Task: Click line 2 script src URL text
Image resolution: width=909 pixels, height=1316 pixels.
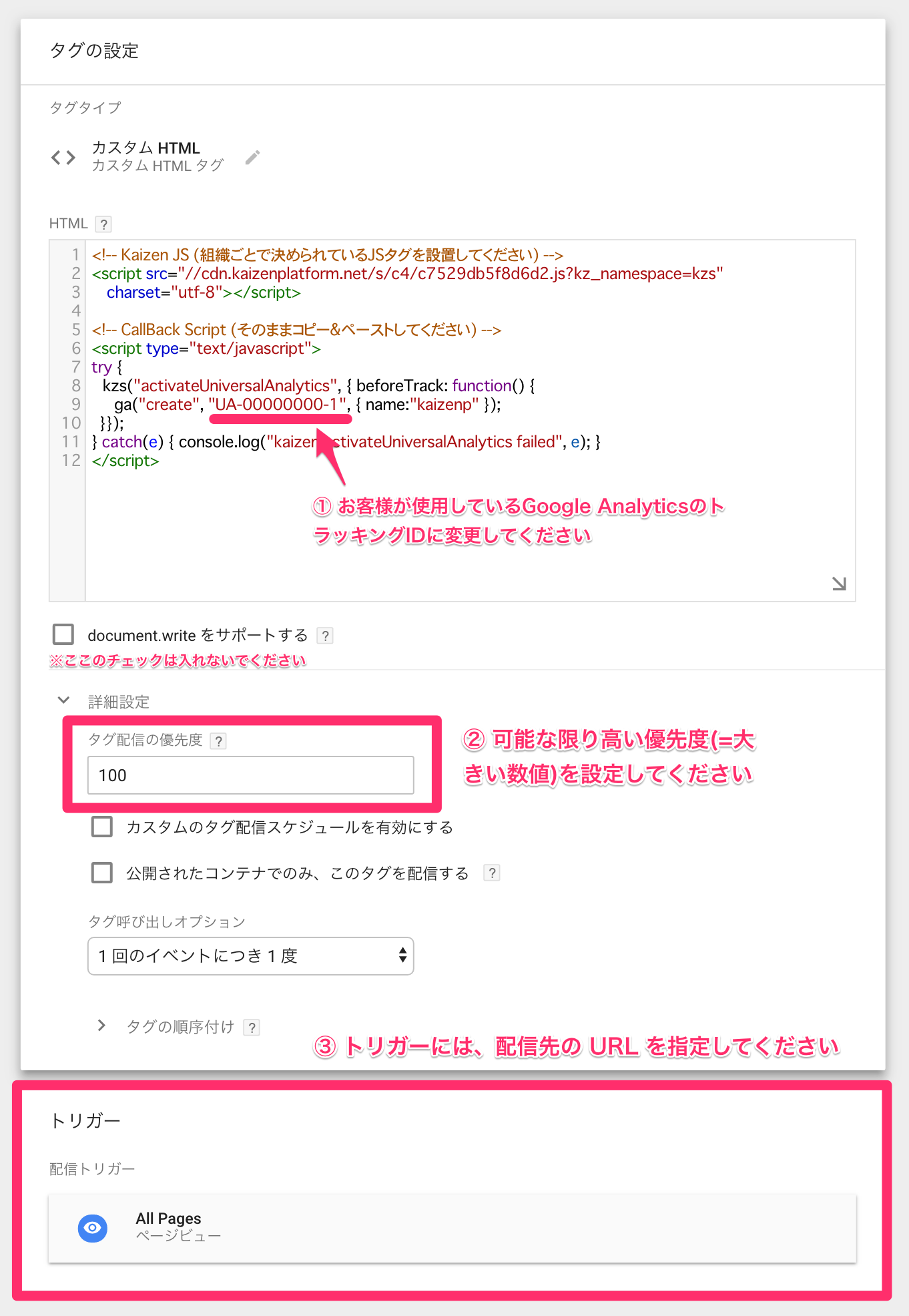Action: click(450, 274)
